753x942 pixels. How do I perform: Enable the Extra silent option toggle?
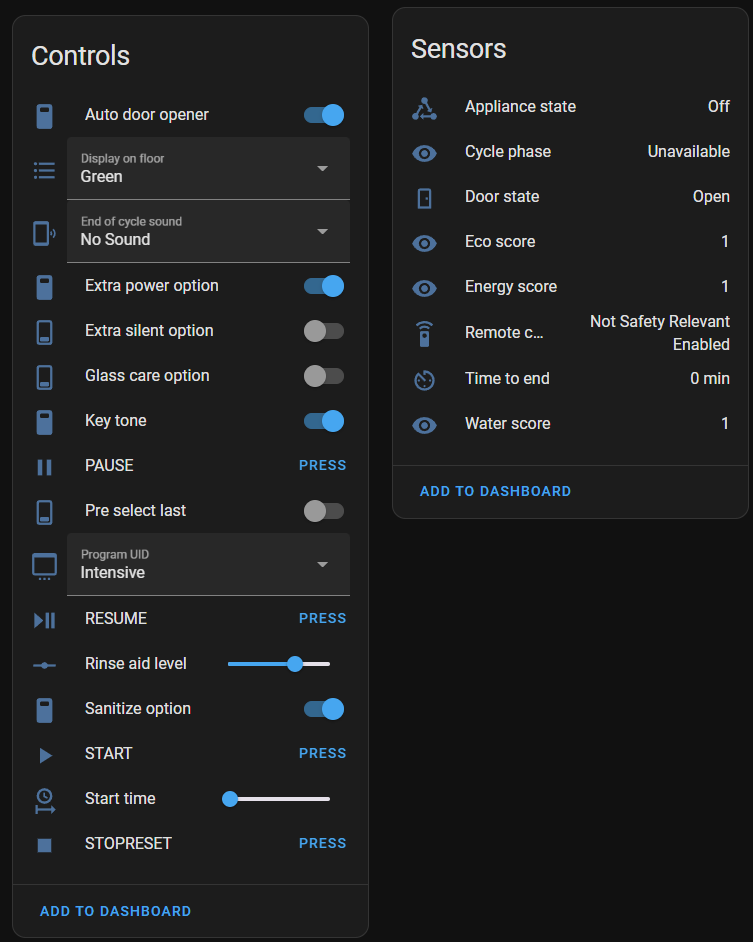point(324,331)
